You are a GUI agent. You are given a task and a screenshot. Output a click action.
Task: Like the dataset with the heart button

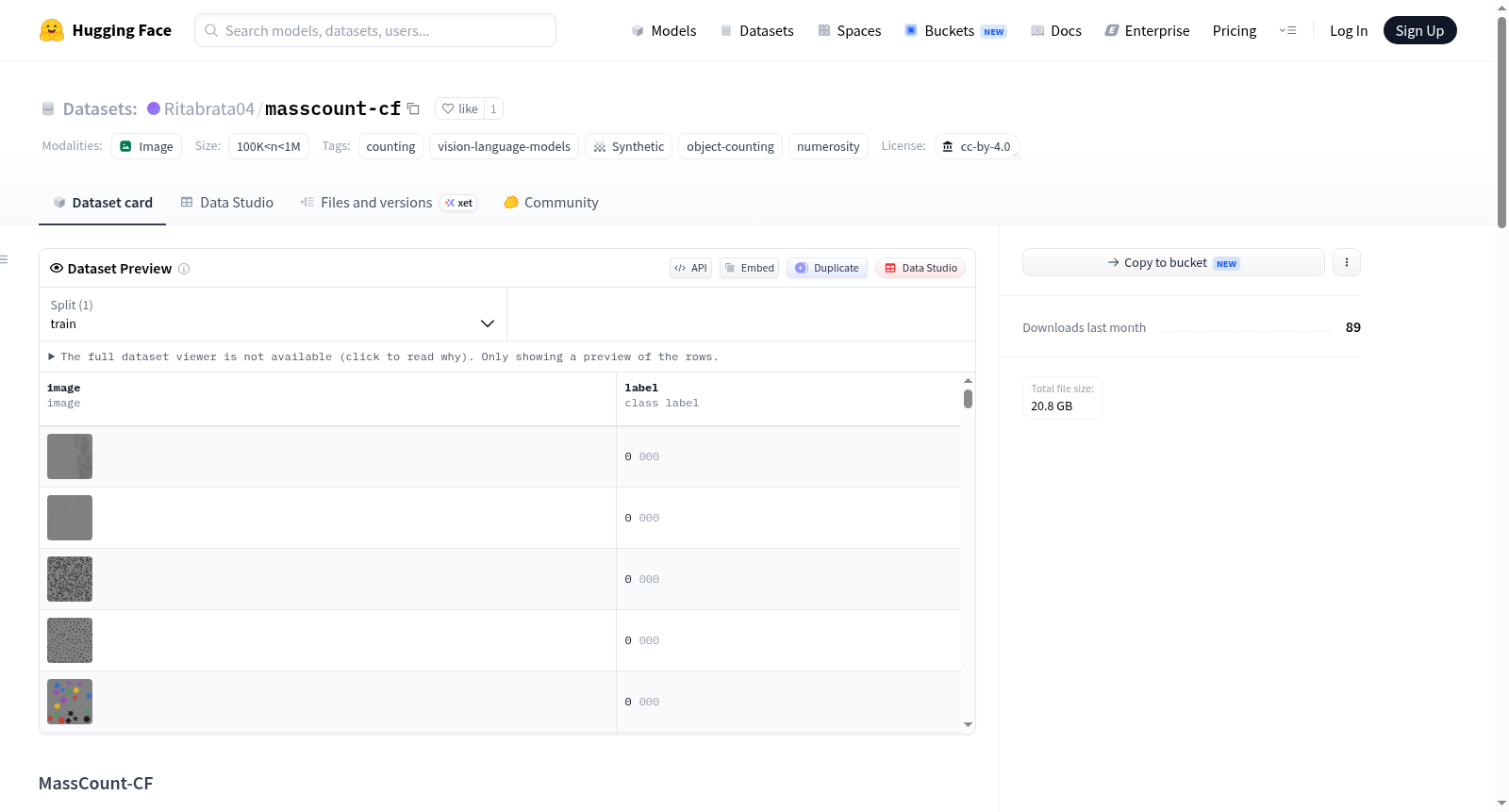click(x=459, y=108)
